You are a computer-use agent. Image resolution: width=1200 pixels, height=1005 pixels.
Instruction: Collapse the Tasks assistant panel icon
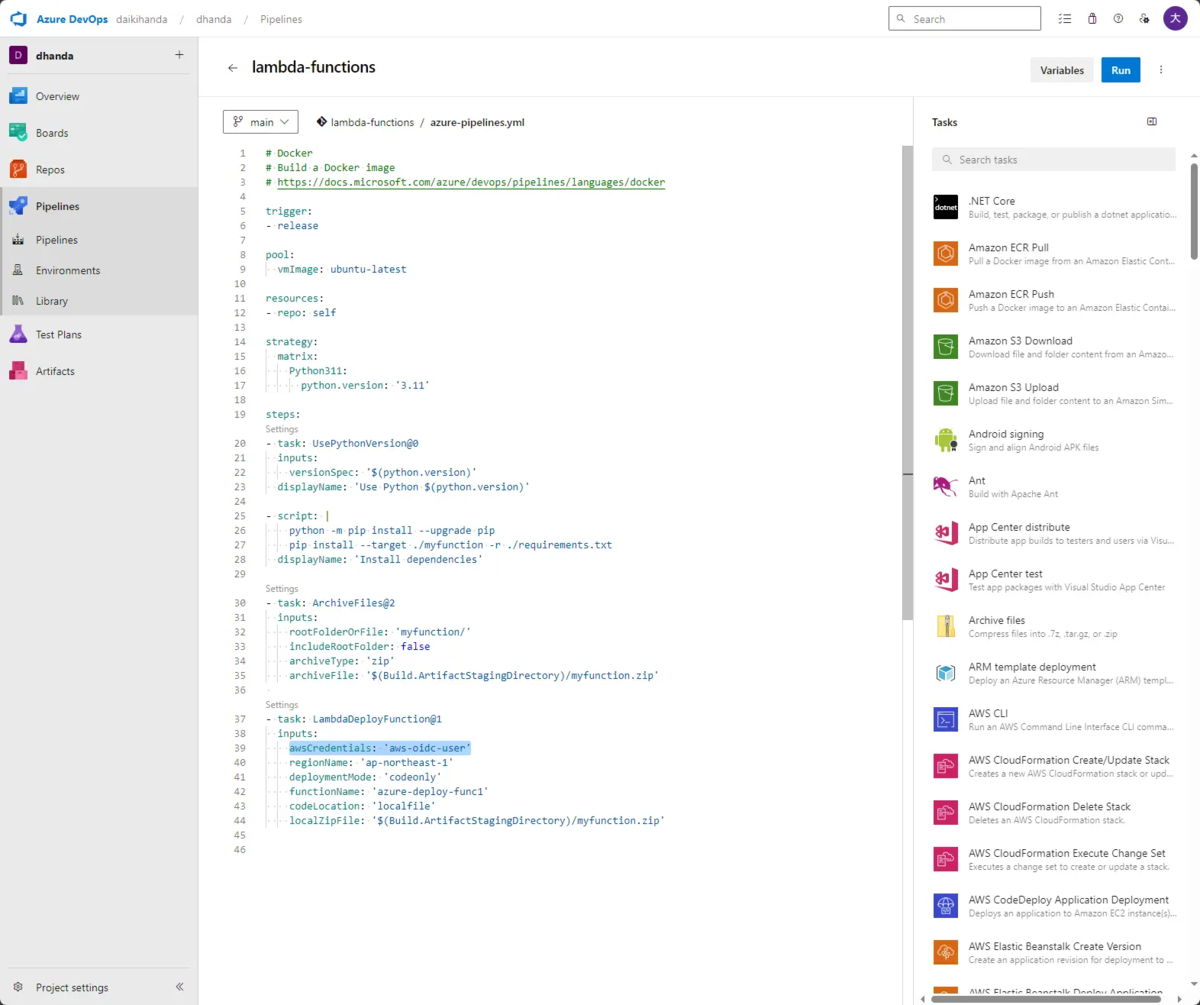click(x=1152, y=122)
